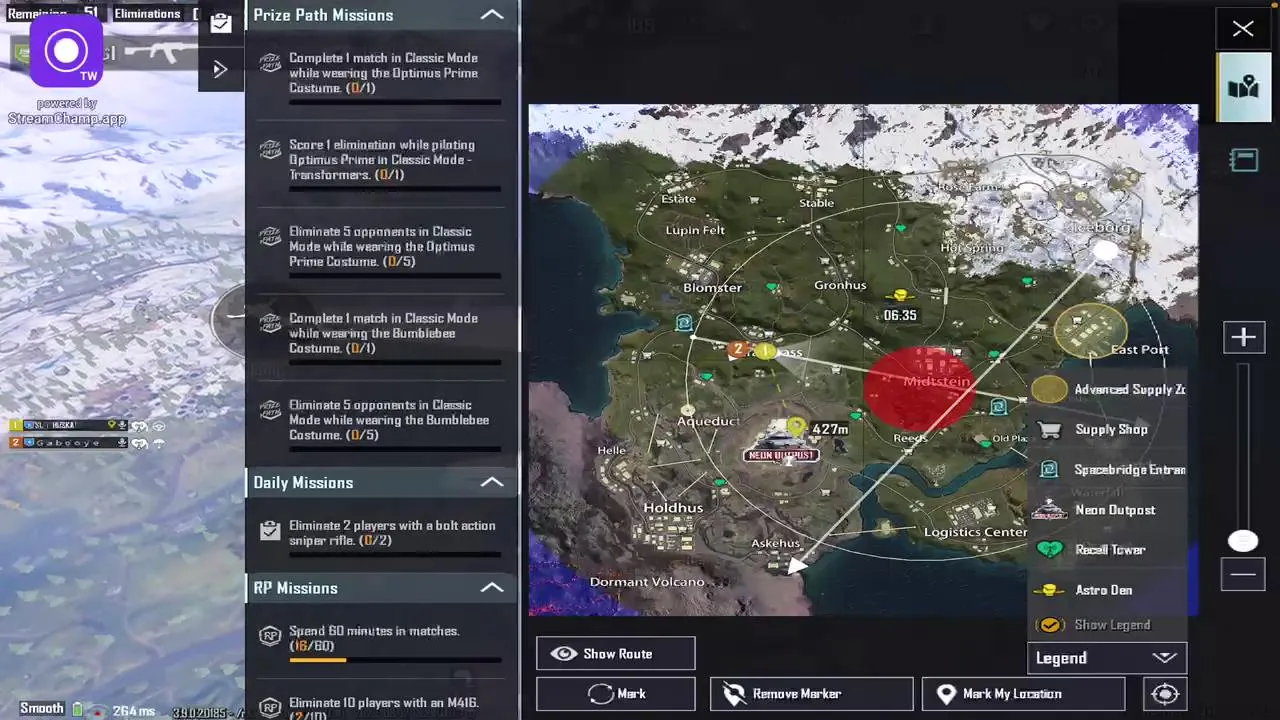Click Eliminate 10 players with M416 mission
This screenshot has width=1280, height=720.
381,705
